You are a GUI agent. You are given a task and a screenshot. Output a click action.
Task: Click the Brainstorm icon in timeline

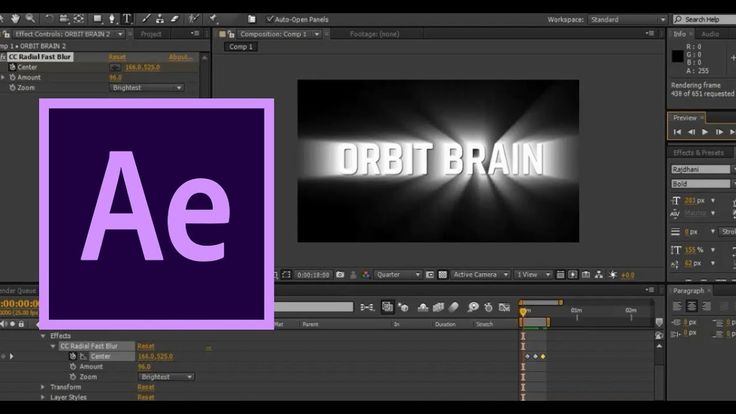[x=473, y=307]
